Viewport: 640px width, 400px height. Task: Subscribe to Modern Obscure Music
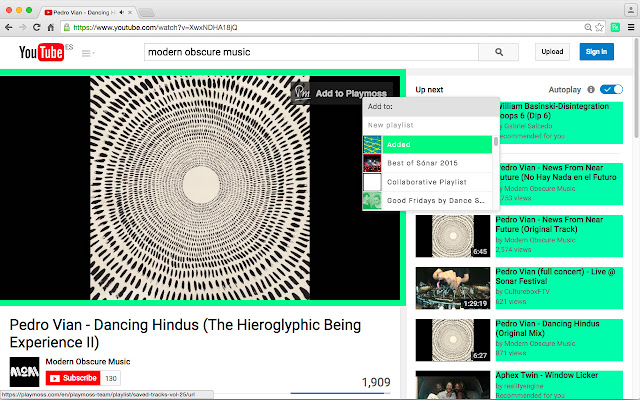coord(73,378)
